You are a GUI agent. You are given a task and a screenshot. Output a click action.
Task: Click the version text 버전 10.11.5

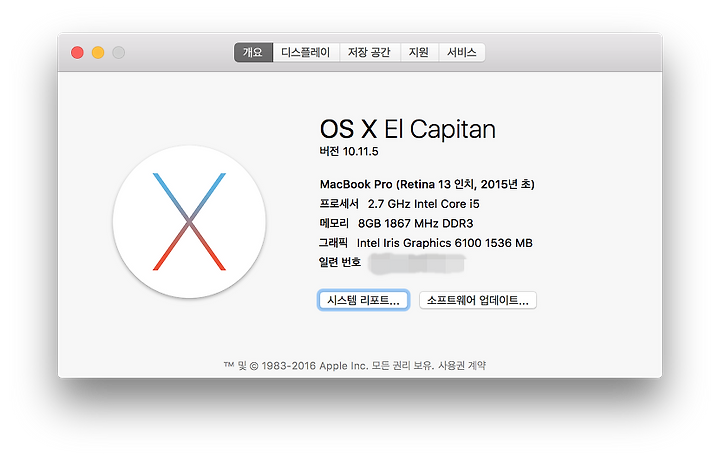[349, 151]
